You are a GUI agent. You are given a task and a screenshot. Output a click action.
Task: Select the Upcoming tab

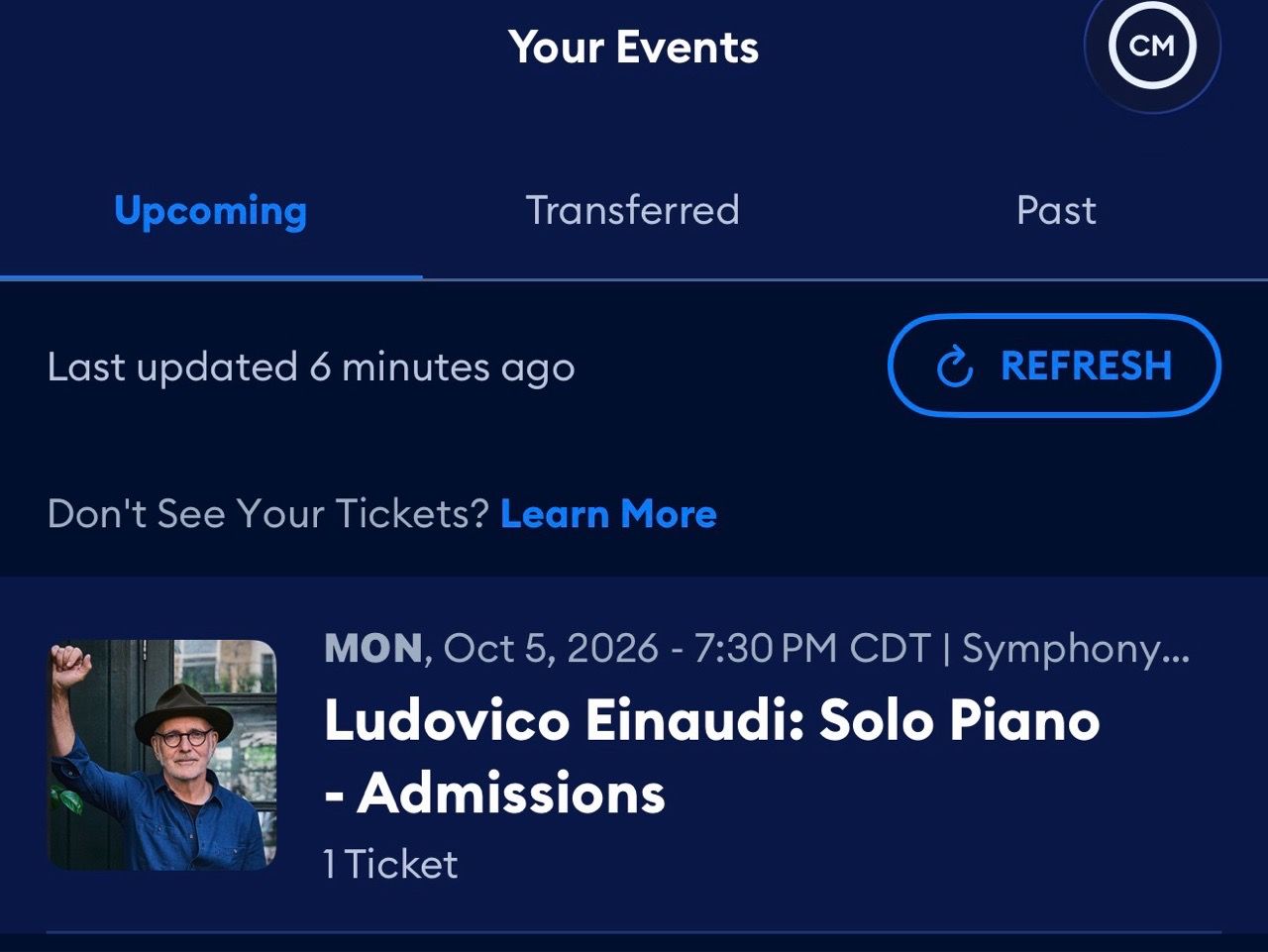click(210, 210)
